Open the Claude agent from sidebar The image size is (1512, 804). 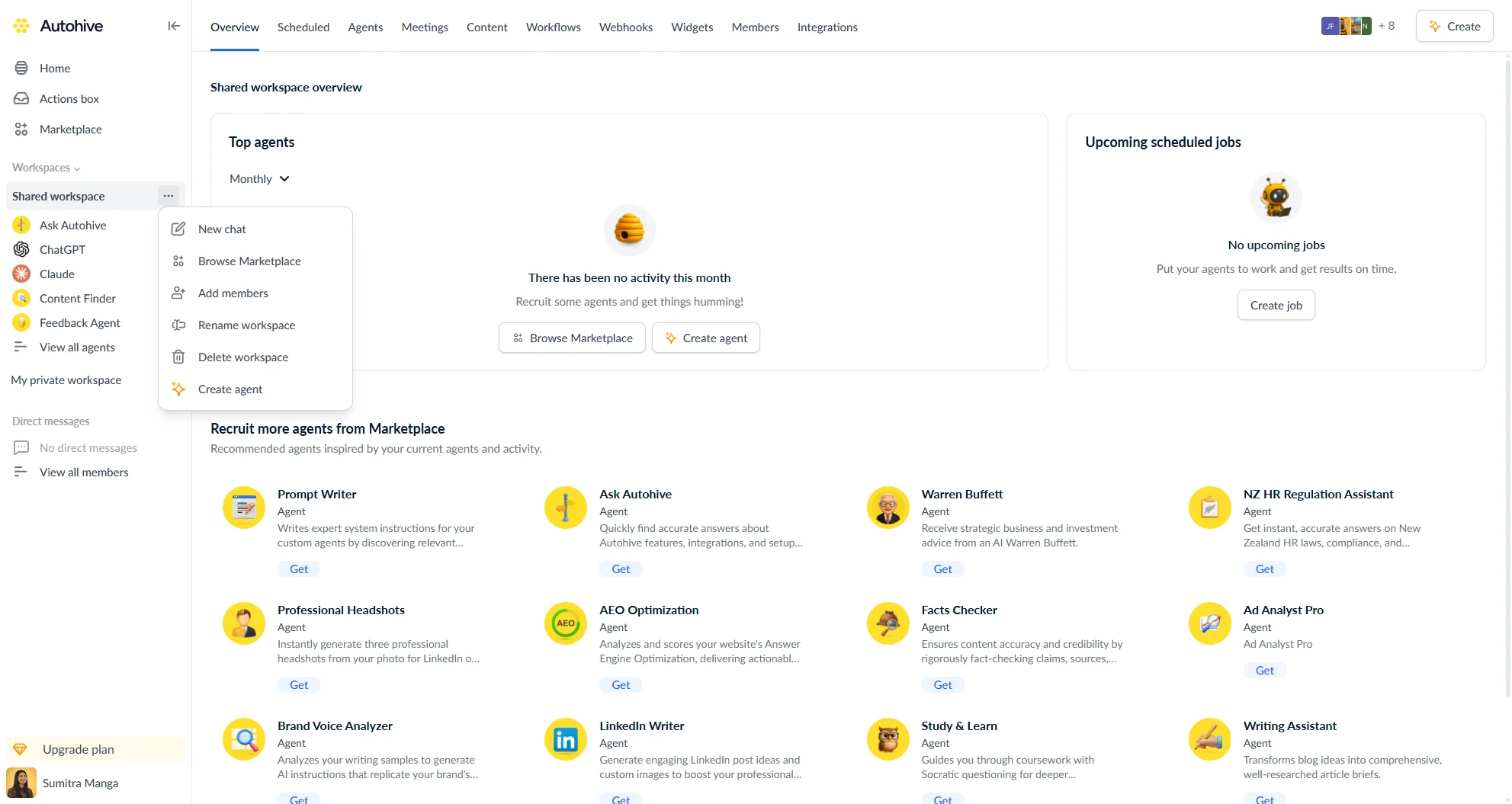pos(56,274)
